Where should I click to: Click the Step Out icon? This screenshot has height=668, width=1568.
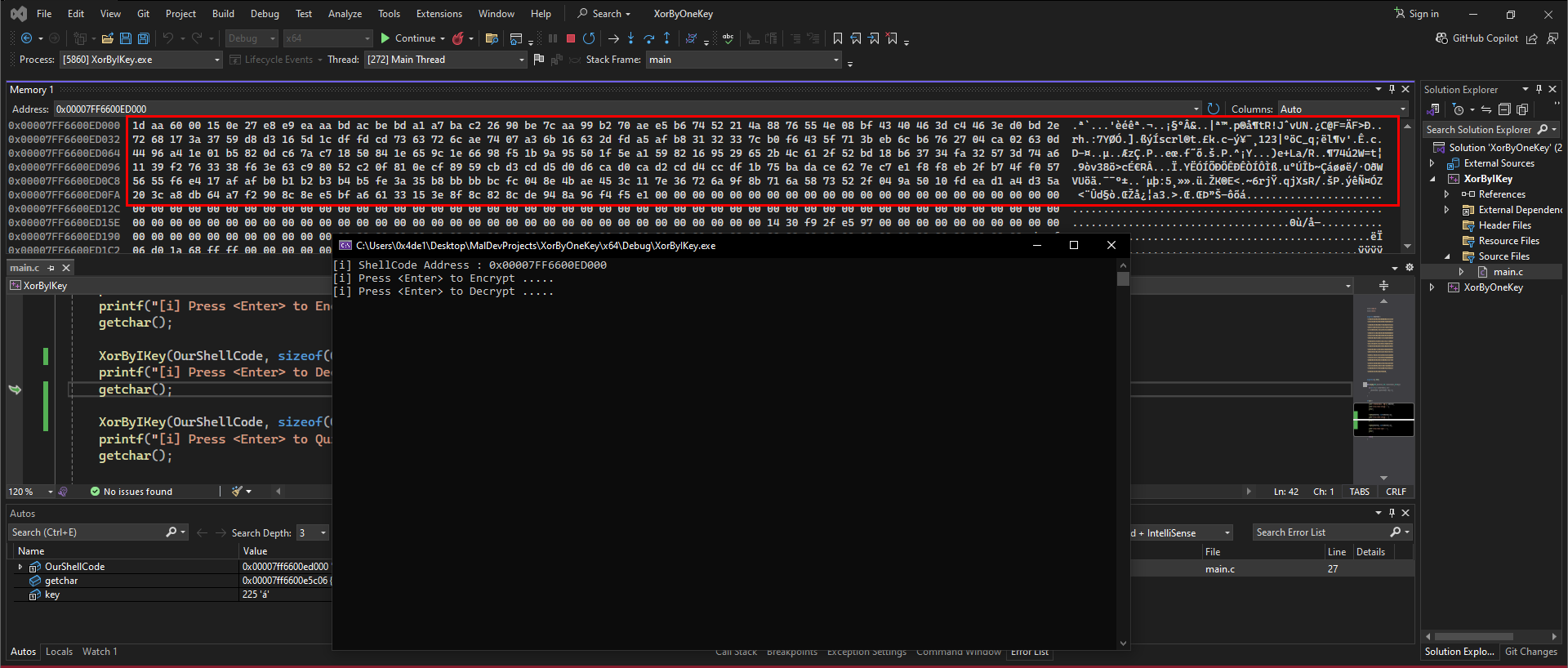(667, 38)
